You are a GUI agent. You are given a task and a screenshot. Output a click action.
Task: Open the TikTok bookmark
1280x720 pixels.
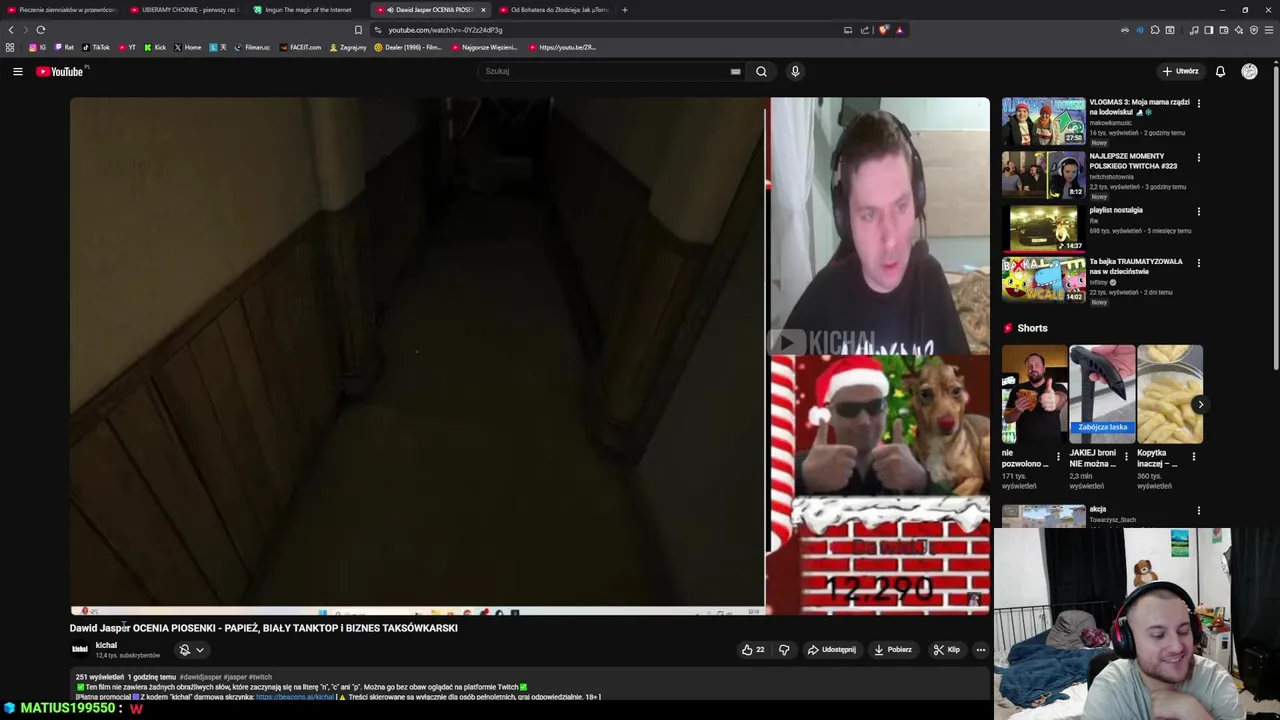point(96,47)
